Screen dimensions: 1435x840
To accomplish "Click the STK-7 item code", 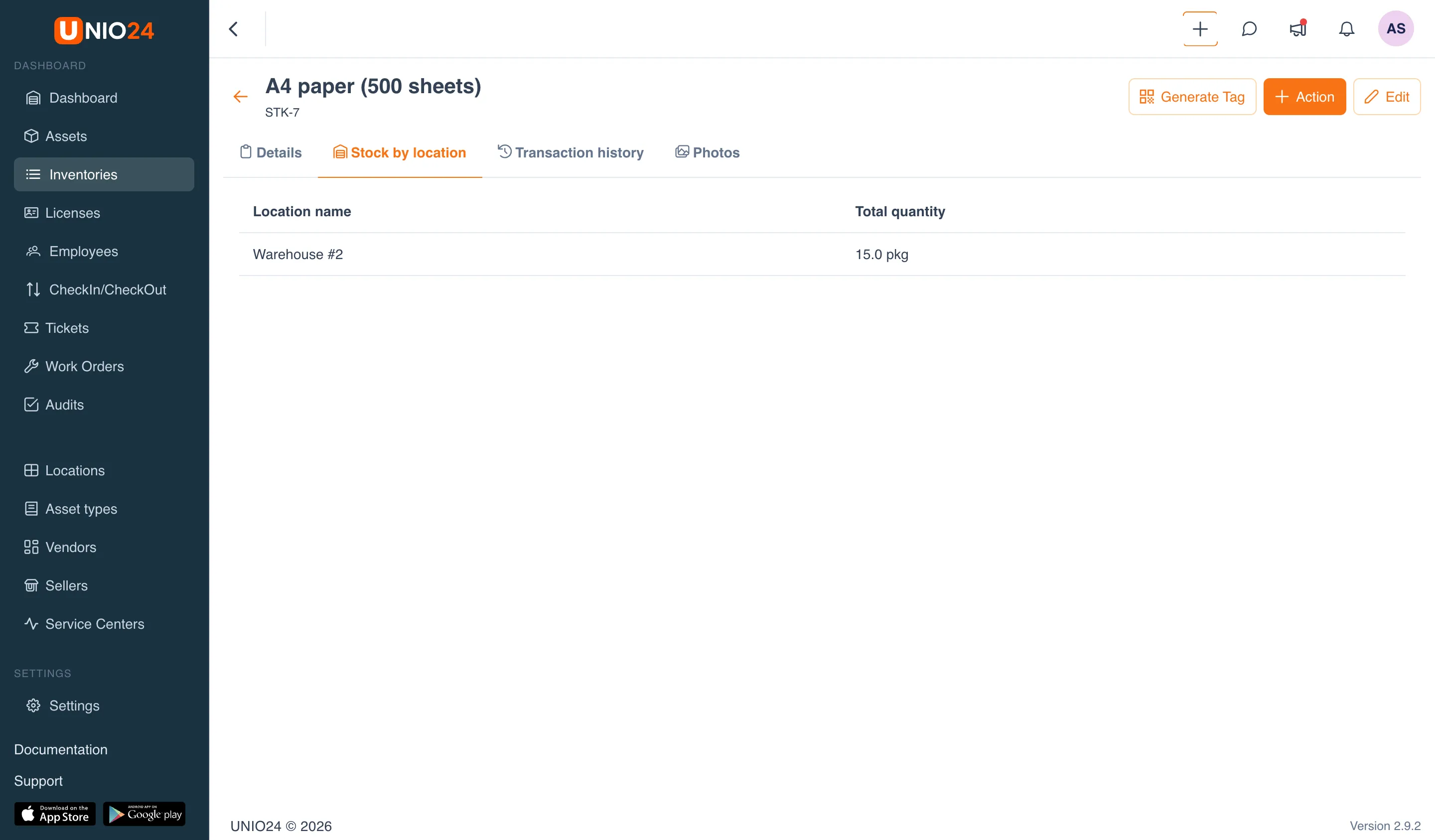I will tap(282, 112).
